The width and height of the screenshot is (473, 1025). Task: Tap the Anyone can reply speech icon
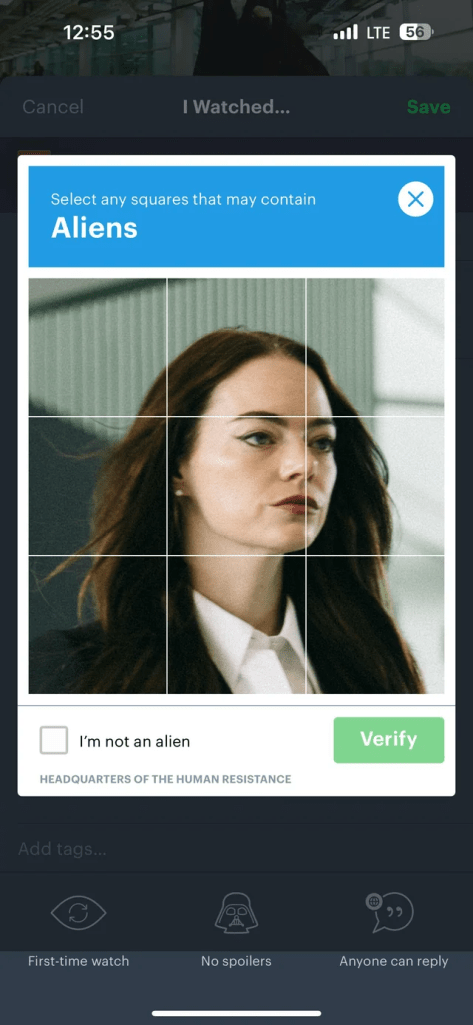coord(390,913)
